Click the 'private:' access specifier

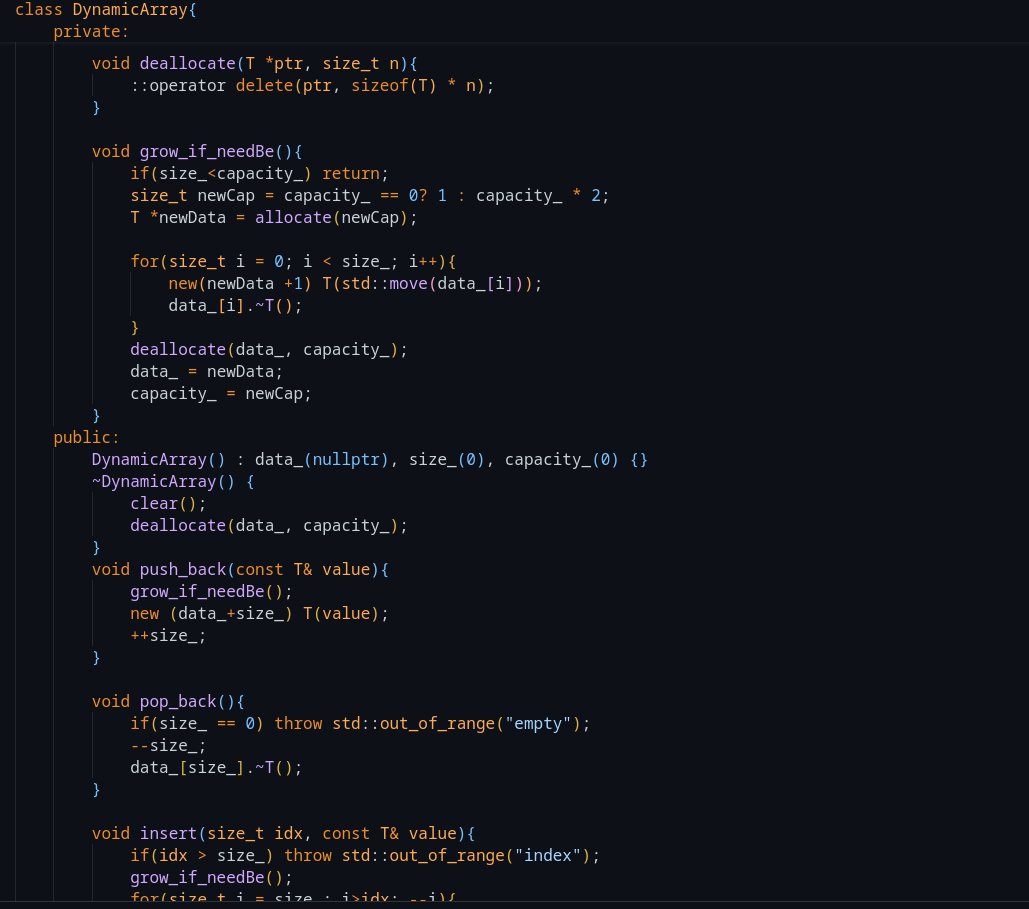[91, 32]
